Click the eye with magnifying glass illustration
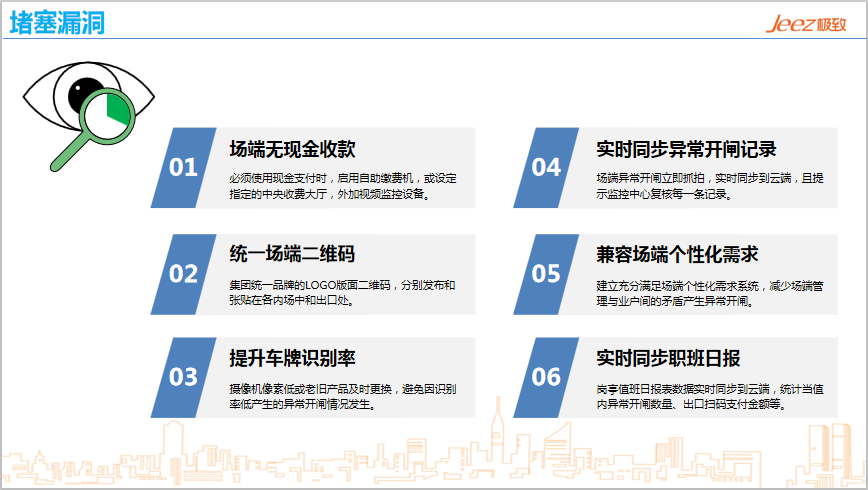Viewport: 868px width, 490px height. pyautogui.click(x=89, y=115)
